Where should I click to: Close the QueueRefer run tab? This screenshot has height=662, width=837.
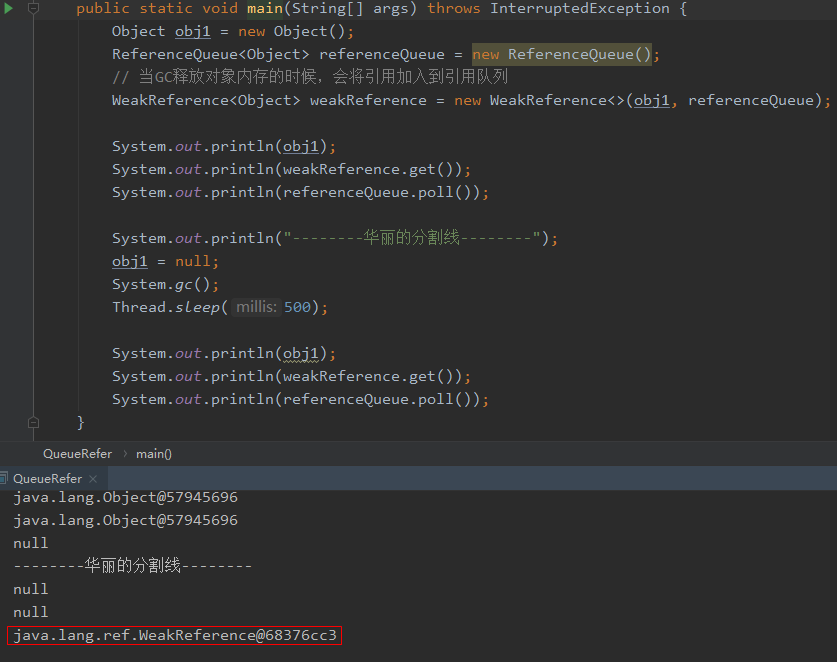pos(93,479)
